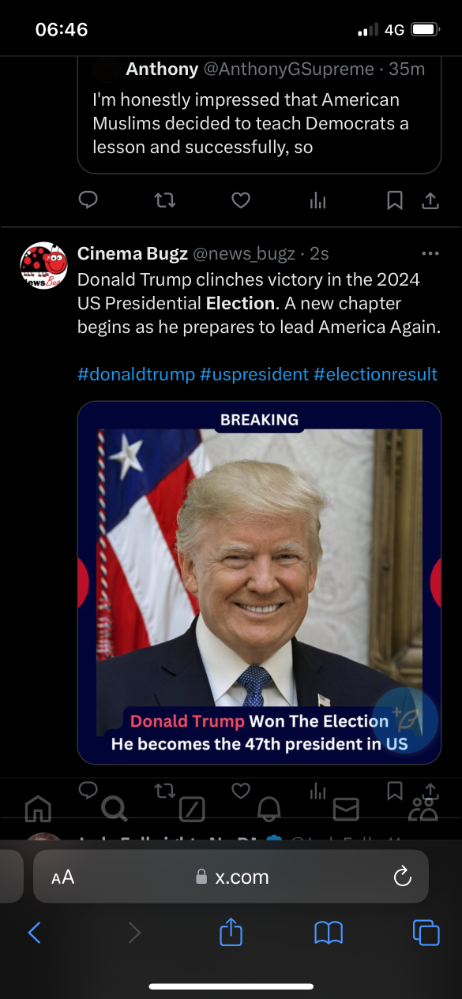Open Cinema Bugz profile avatar

click(x=43, y=265)
